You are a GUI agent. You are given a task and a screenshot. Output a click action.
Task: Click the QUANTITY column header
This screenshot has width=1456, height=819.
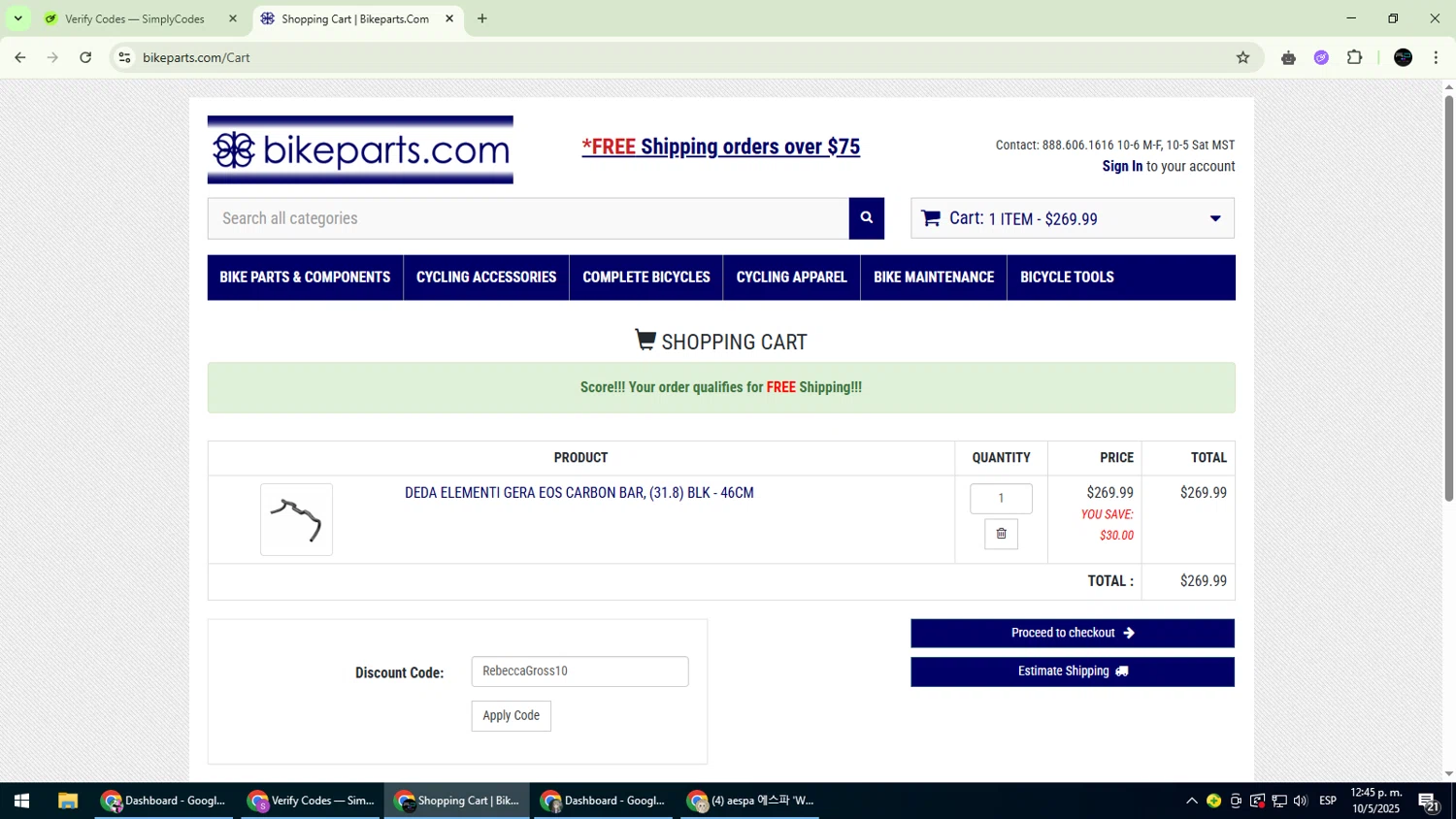click(1001, 458)
